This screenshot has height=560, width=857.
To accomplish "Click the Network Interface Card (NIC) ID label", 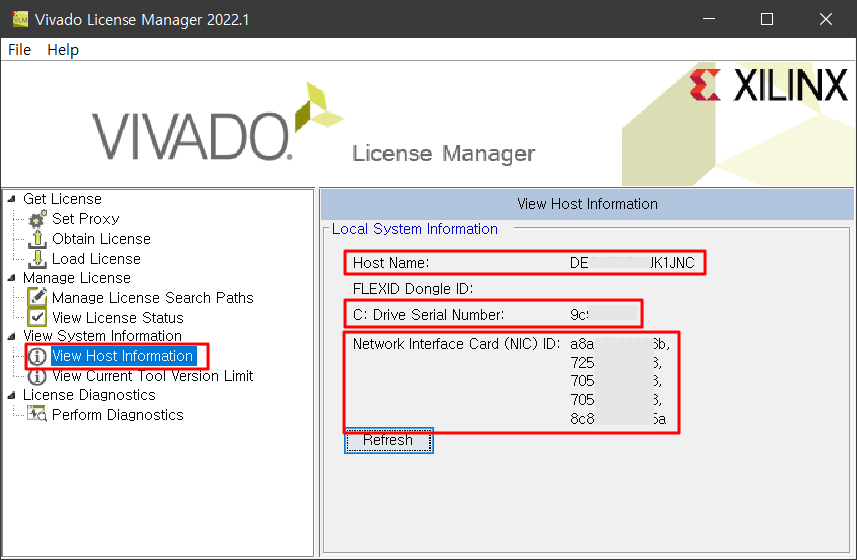I will click(x=456, y=344).
